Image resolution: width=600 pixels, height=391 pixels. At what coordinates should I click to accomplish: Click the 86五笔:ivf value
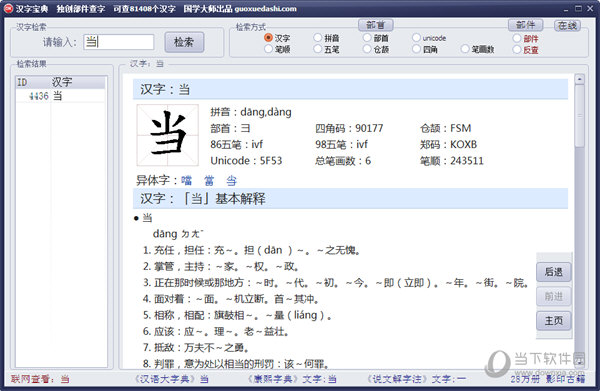236,144
